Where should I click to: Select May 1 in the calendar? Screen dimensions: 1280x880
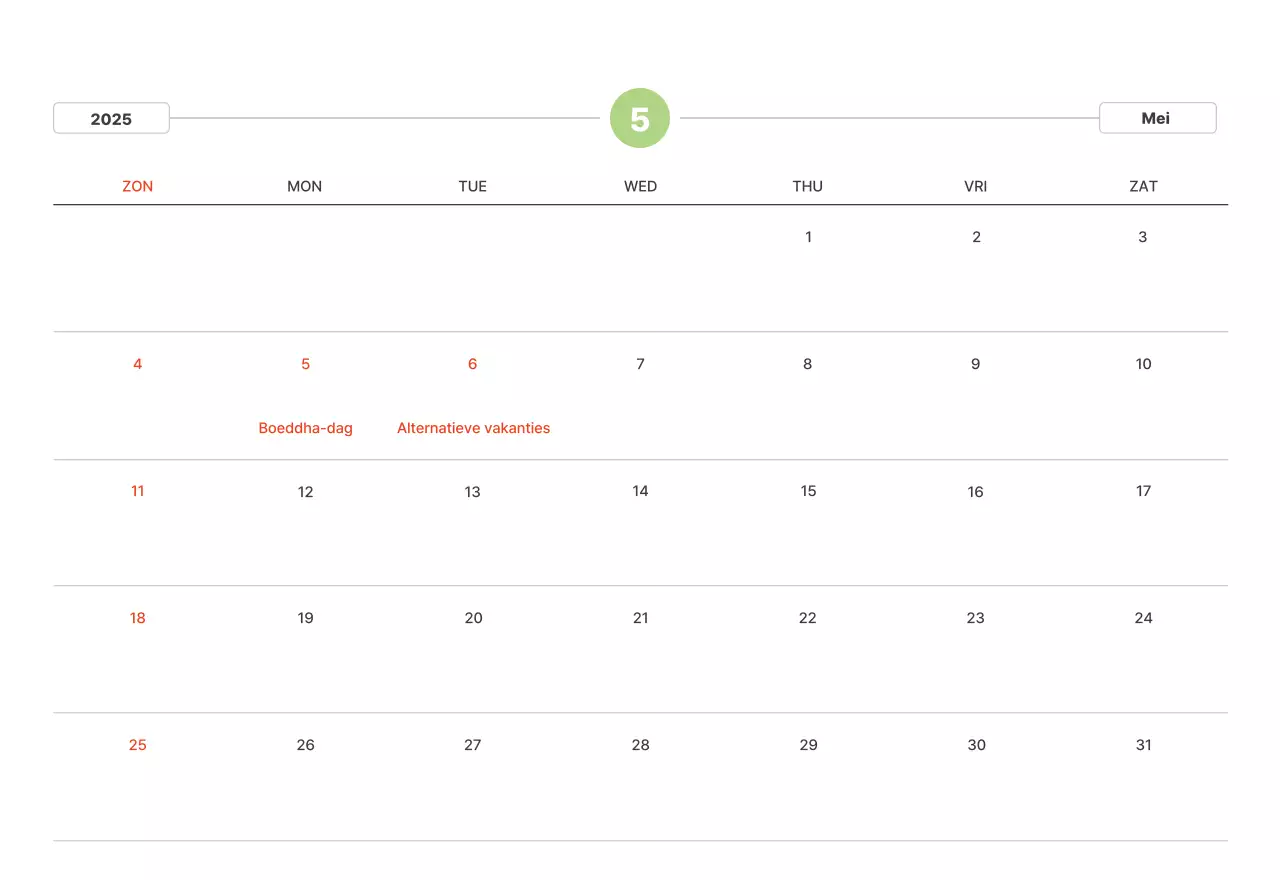(808, 237)
